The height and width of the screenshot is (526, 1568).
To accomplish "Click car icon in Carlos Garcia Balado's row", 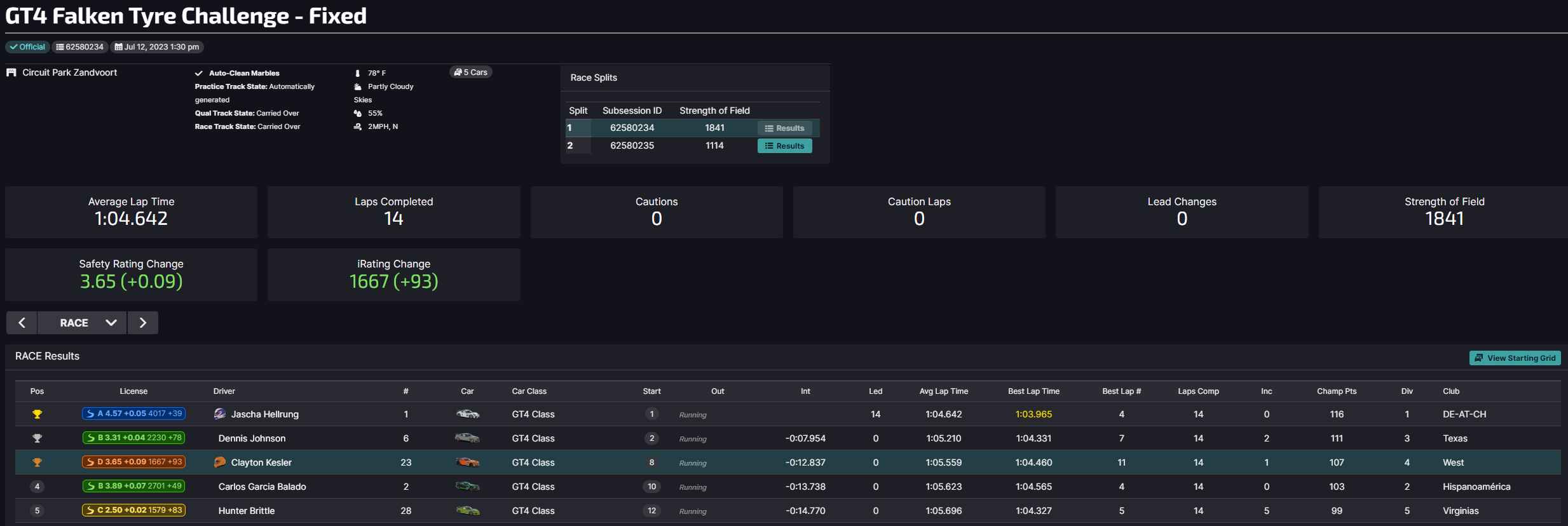I will pyautogui.click(x=468, y=487).
